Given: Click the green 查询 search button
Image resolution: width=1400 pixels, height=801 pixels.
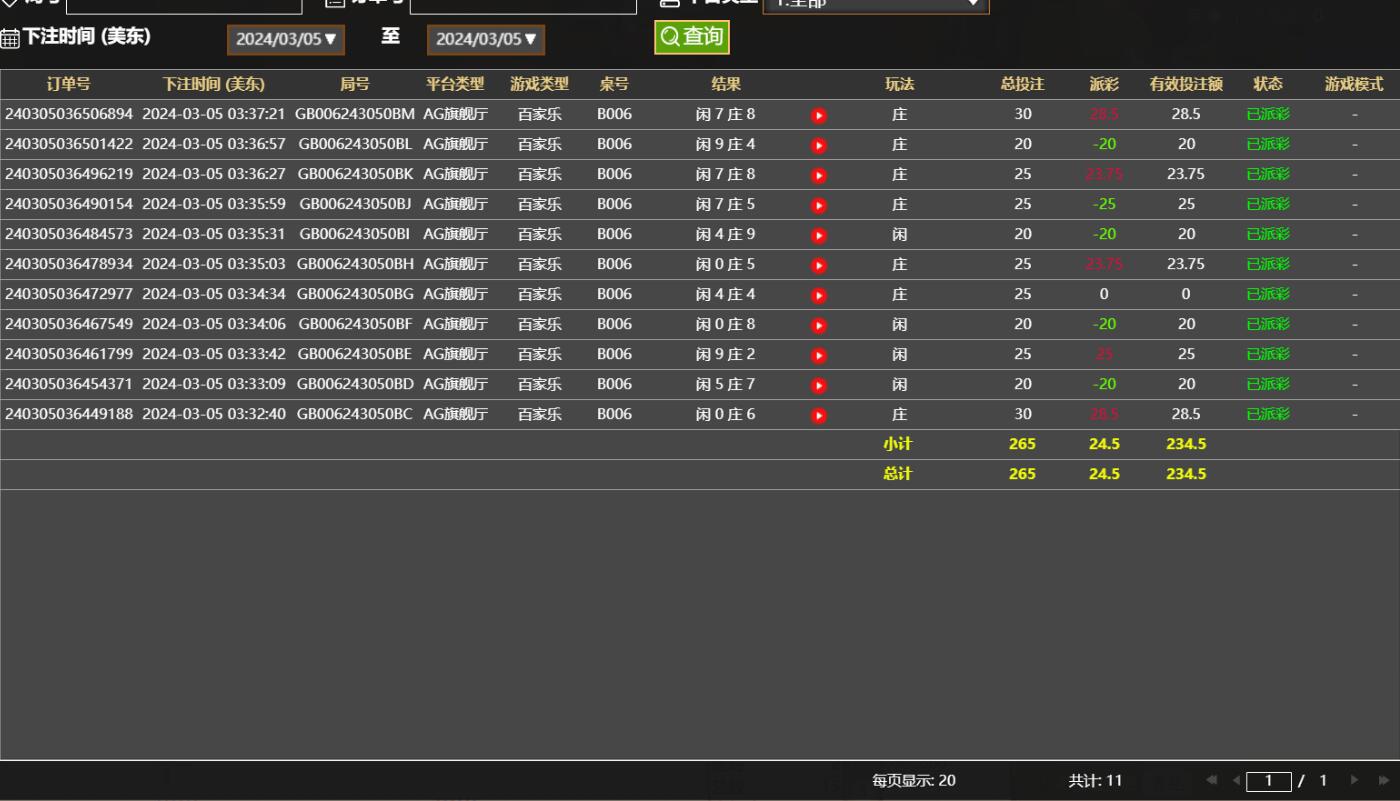Looking at the screenshot, I should click(692, 37).
